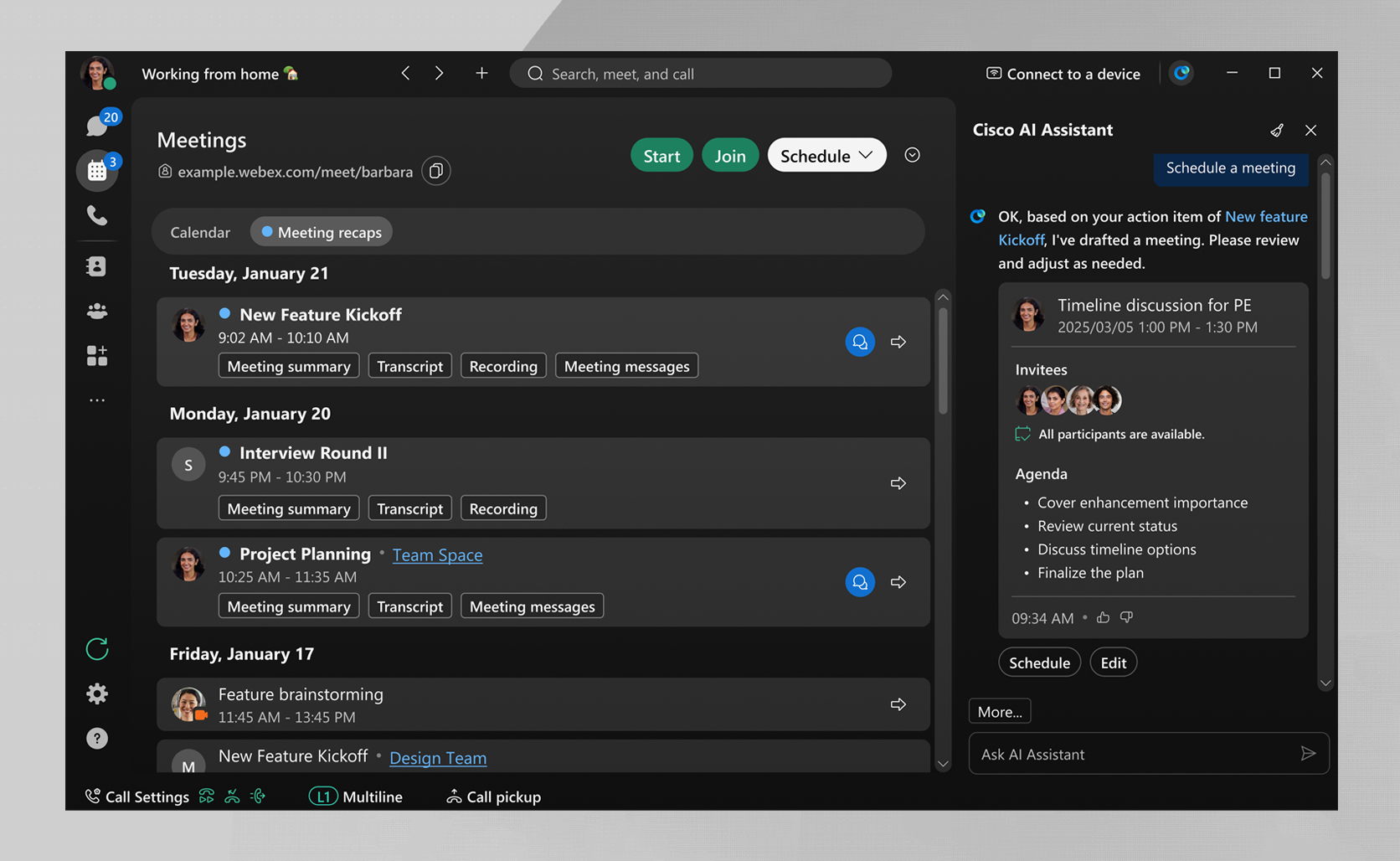This screenshot has height=861, width=1400.
Task: Open Cisco AI Assistant icon in title bar
Action: (1181, 74)
